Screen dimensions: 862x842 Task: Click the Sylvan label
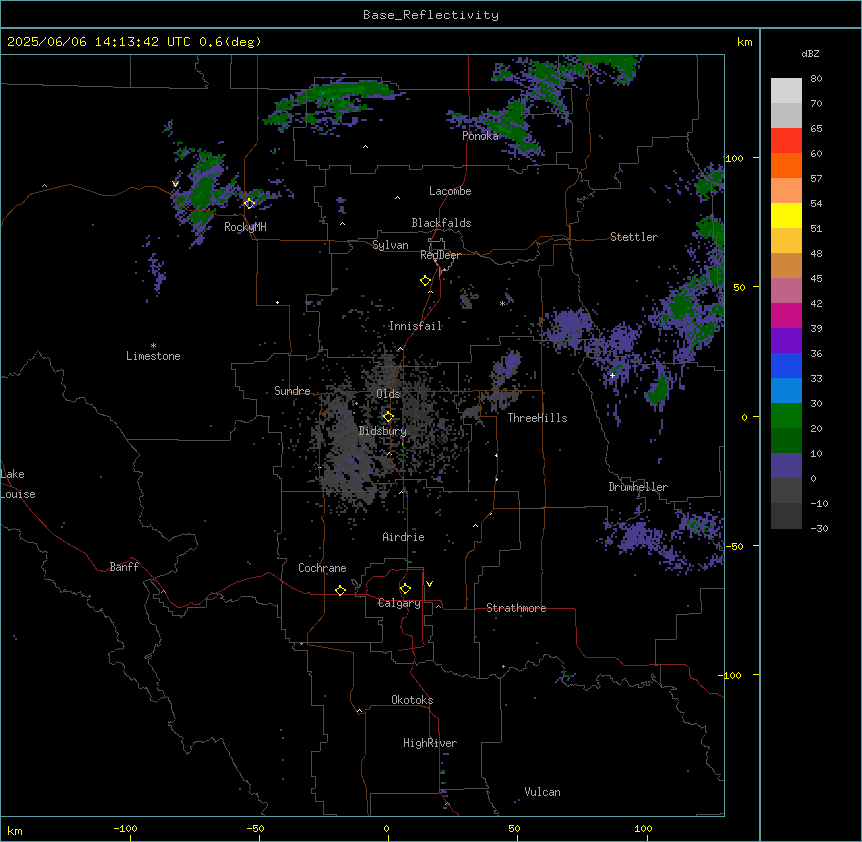pos(390,245)
